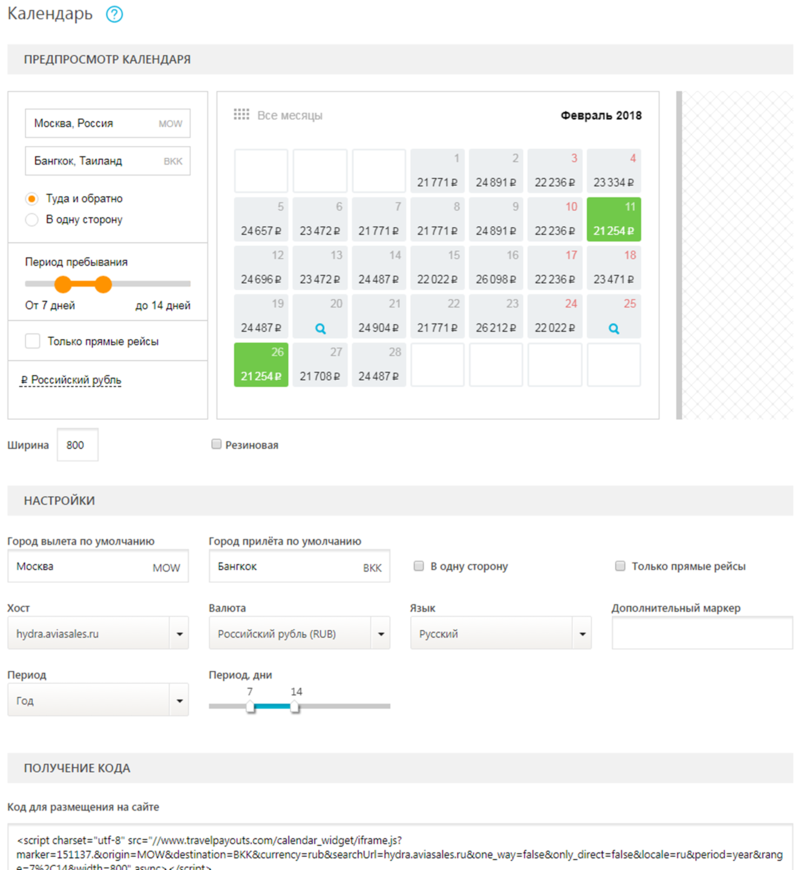Image resolution: width=800 pixels, height=870 pixels.
Task: Click the help question mark icon beside Календарь
Action: click(x=114, y=14)
